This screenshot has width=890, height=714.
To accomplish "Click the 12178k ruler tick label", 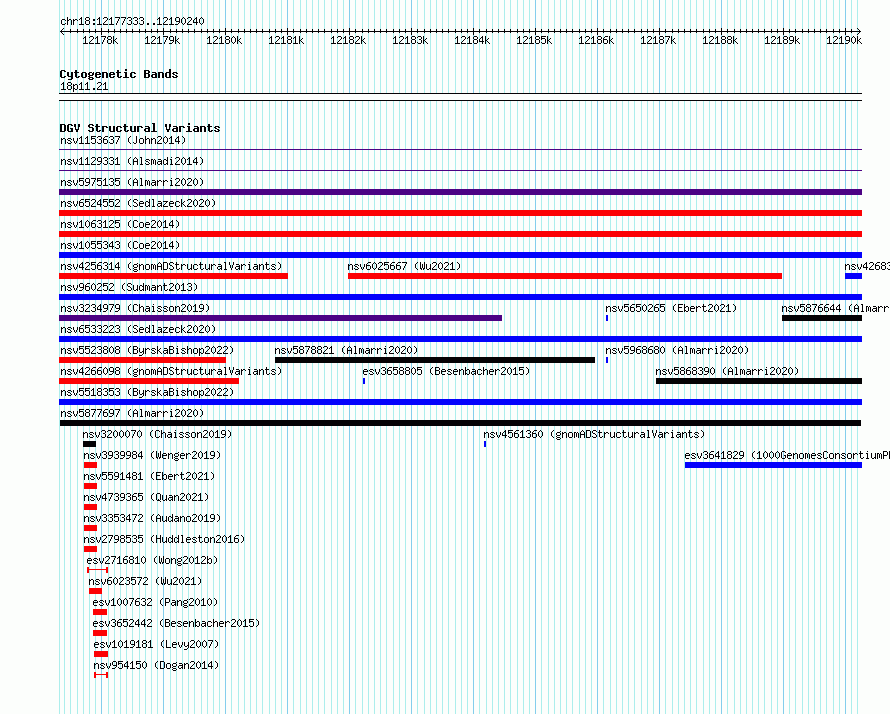I will click(100, 40).
